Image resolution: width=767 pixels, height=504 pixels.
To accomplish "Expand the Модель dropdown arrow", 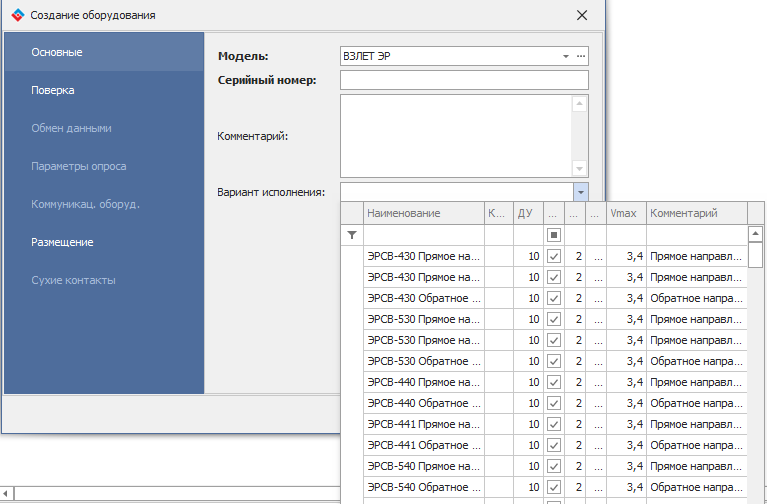I will tap(566, 56).
